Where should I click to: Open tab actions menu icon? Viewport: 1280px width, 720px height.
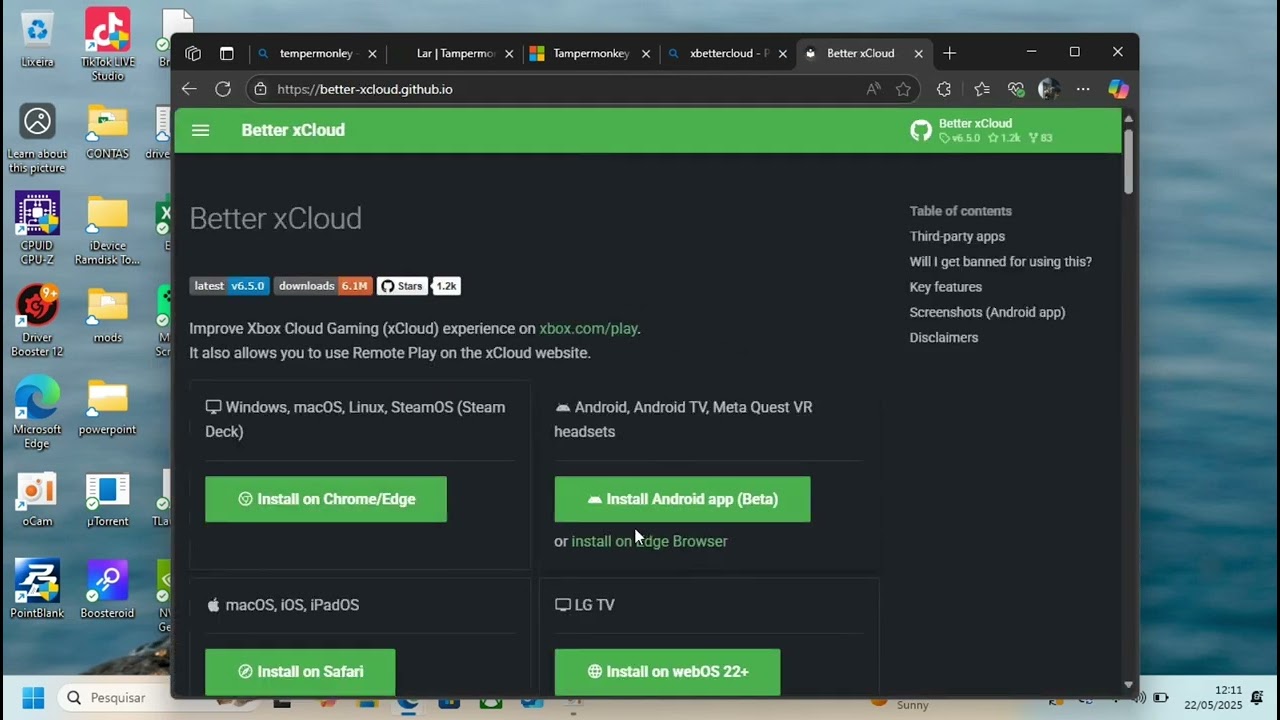coord(227,53)
